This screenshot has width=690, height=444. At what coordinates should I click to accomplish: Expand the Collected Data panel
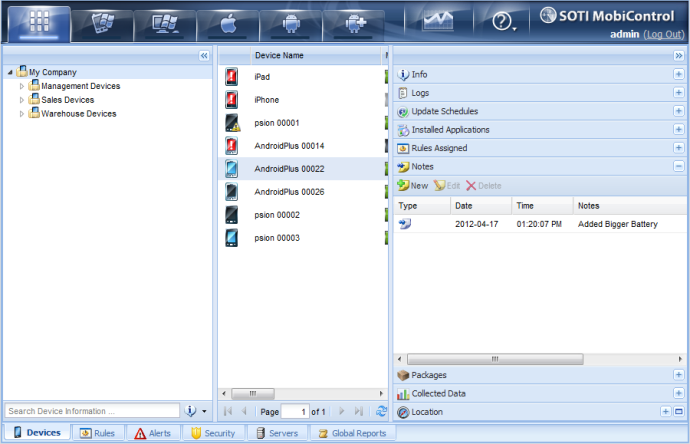click(x=678, y=393)
